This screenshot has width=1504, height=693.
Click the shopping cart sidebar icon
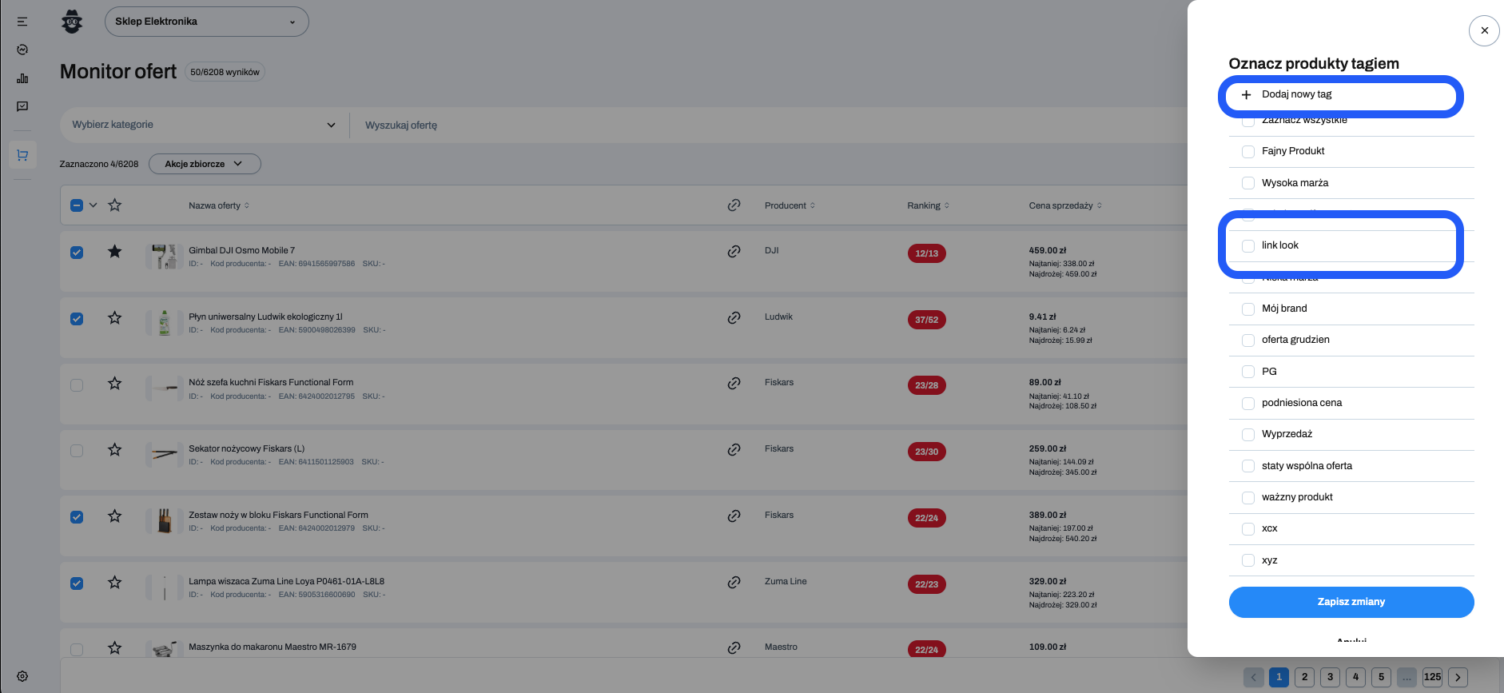[x=22, y=155]
